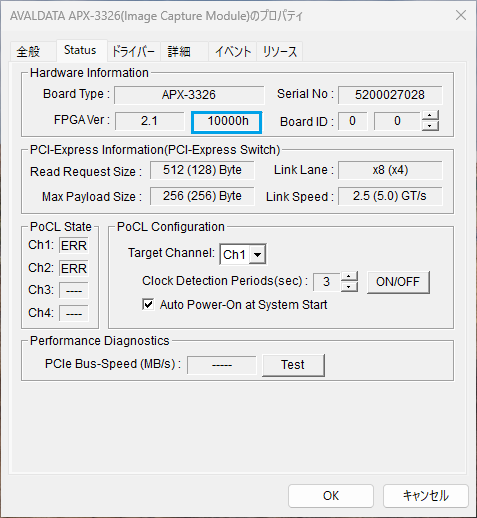This screenshot has height=518, width=477.
Task: Click the Serial No 5200027028 field
Action: (x=390, y=95)
